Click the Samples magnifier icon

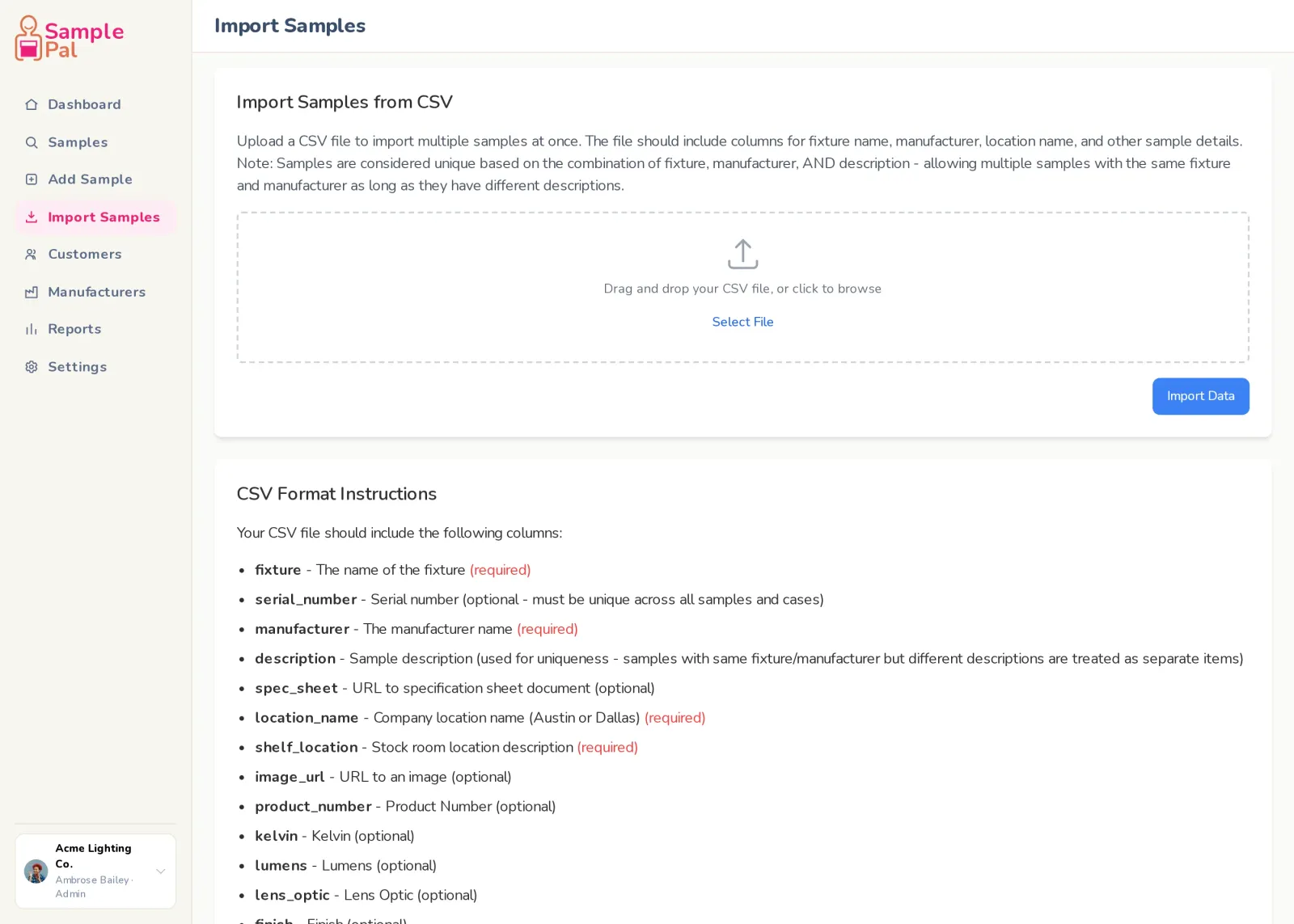pos(32,142)
